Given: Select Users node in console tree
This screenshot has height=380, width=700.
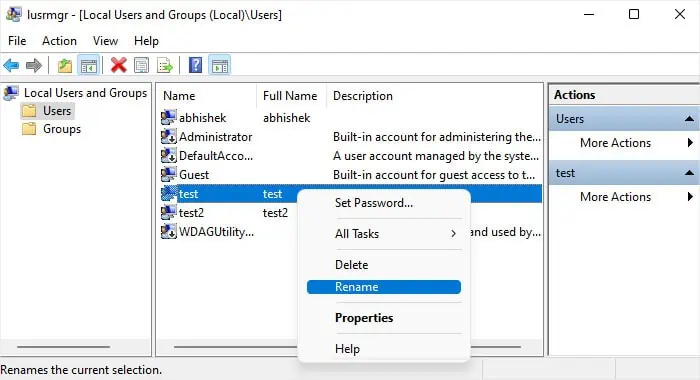Looking at the screenshot, I should pyautogui.click(x=57, y=111).
